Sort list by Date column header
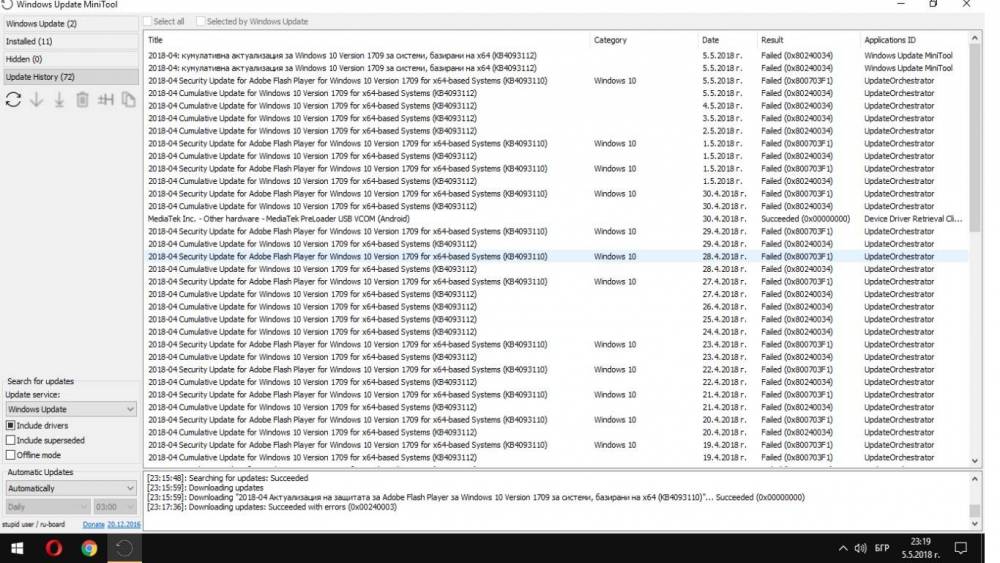 (727, 40)
